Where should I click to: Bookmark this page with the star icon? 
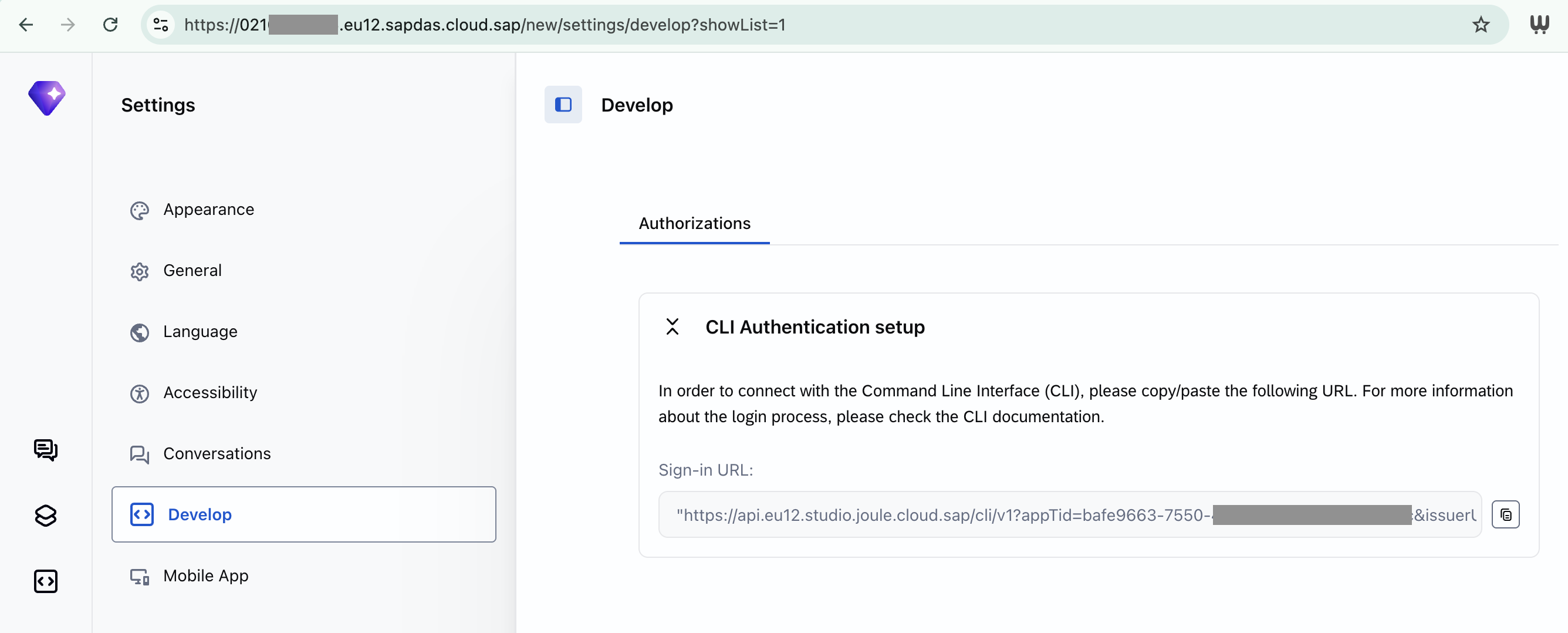tap(1481, 25)
